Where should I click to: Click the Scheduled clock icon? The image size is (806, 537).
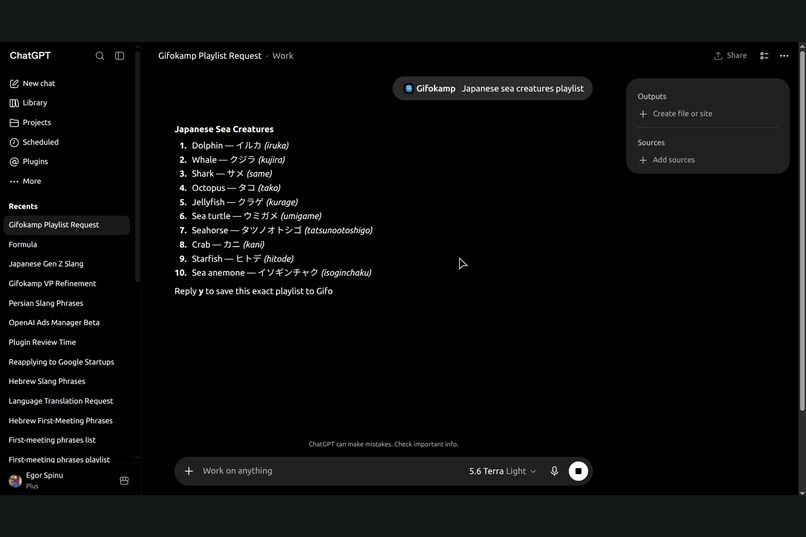(14, 142)
